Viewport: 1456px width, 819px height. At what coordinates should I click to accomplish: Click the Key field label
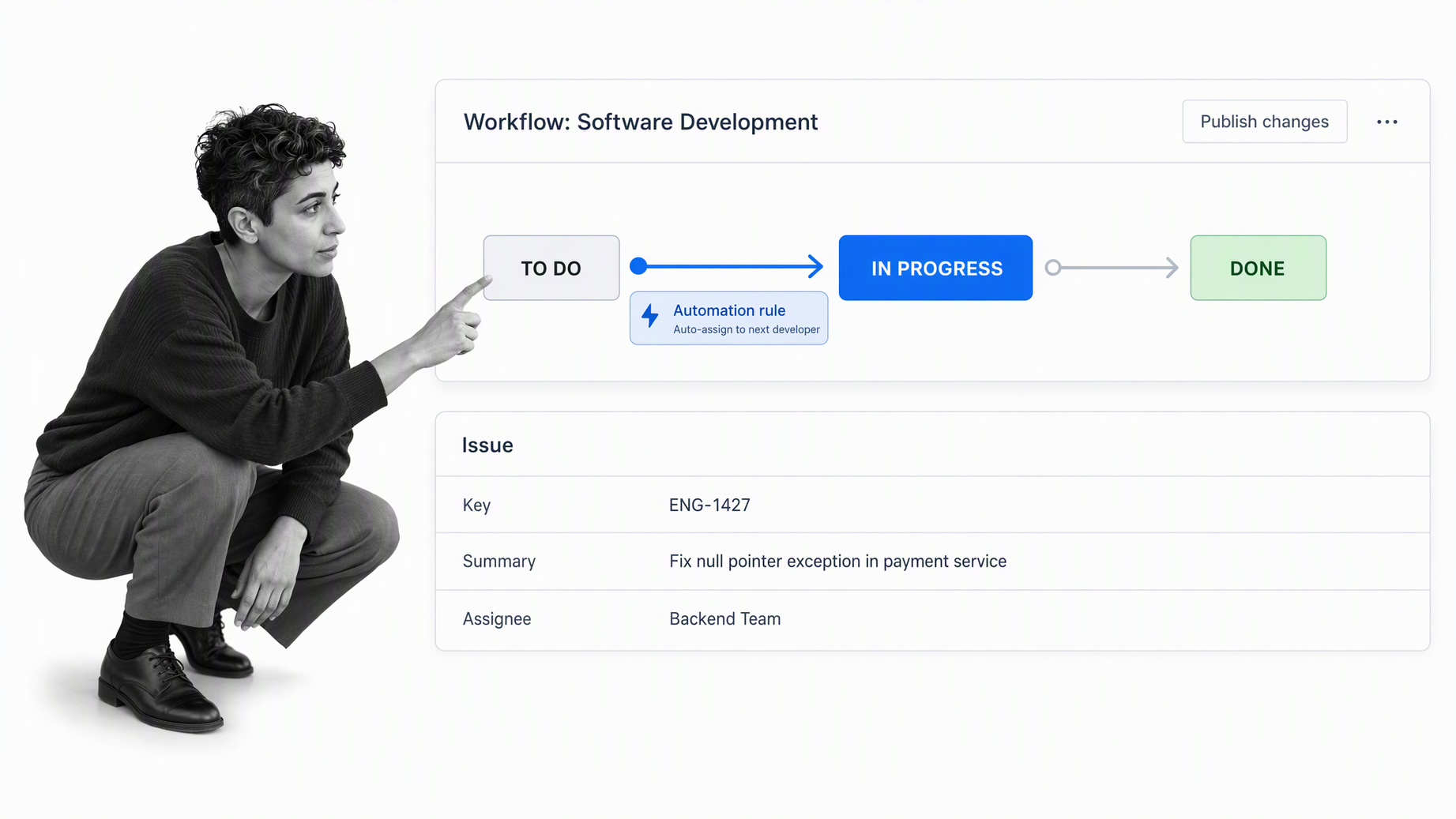tap(476, 505)
